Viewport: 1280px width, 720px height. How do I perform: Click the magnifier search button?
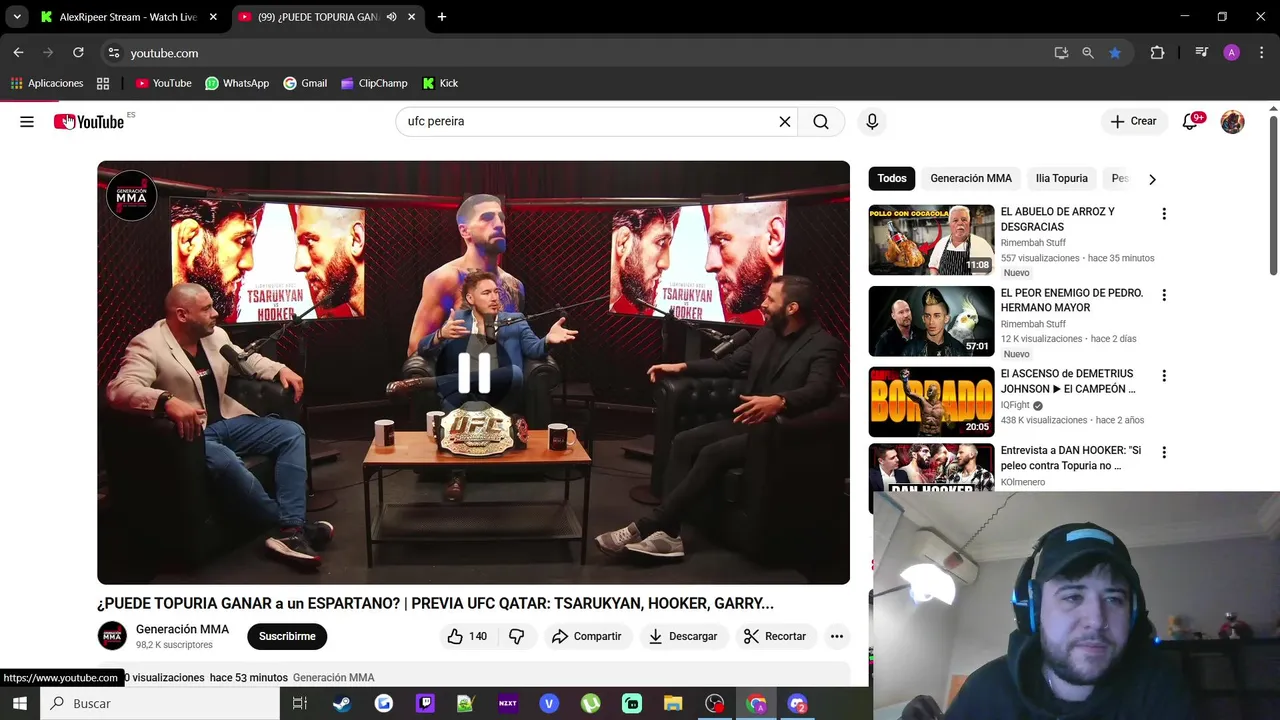(821, 122)
